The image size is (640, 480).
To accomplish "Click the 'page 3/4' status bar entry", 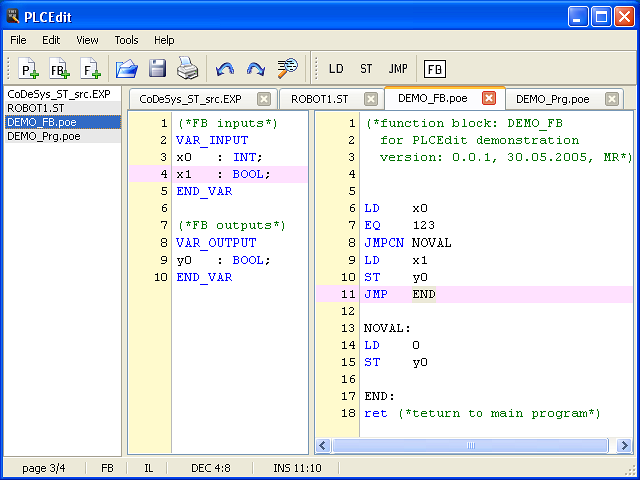I will tap(44, 468).
